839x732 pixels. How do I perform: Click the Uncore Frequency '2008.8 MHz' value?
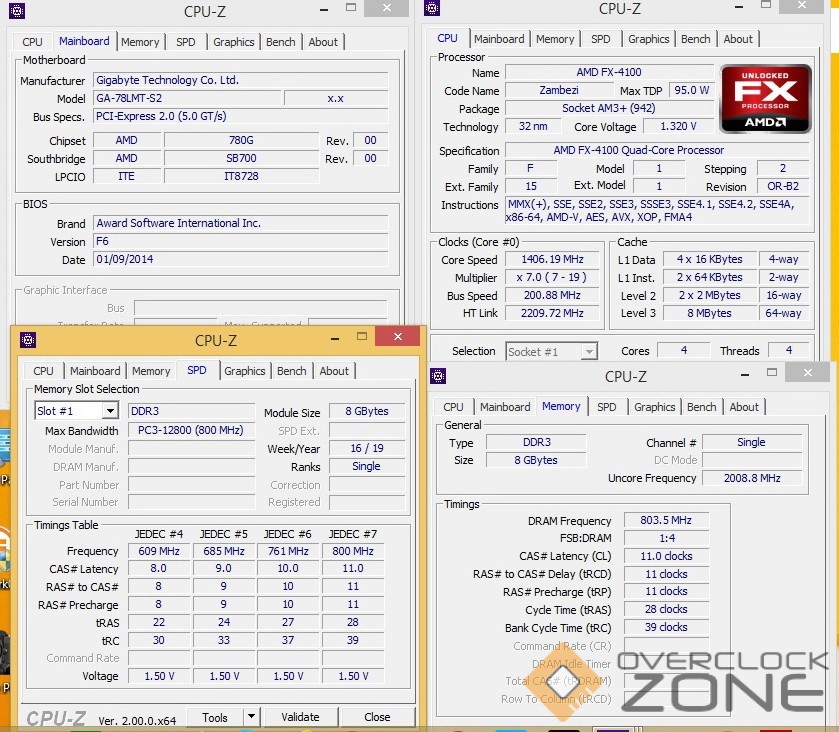tap(752, 478)
